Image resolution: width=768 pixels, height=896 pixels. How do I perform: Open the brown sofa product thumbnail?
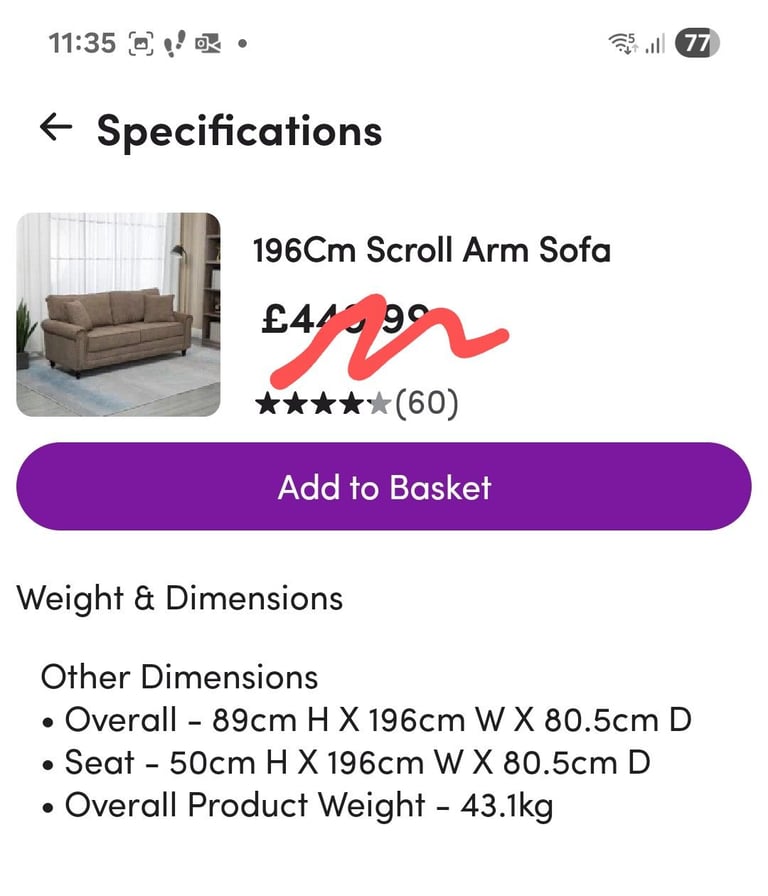pos(118,315)
